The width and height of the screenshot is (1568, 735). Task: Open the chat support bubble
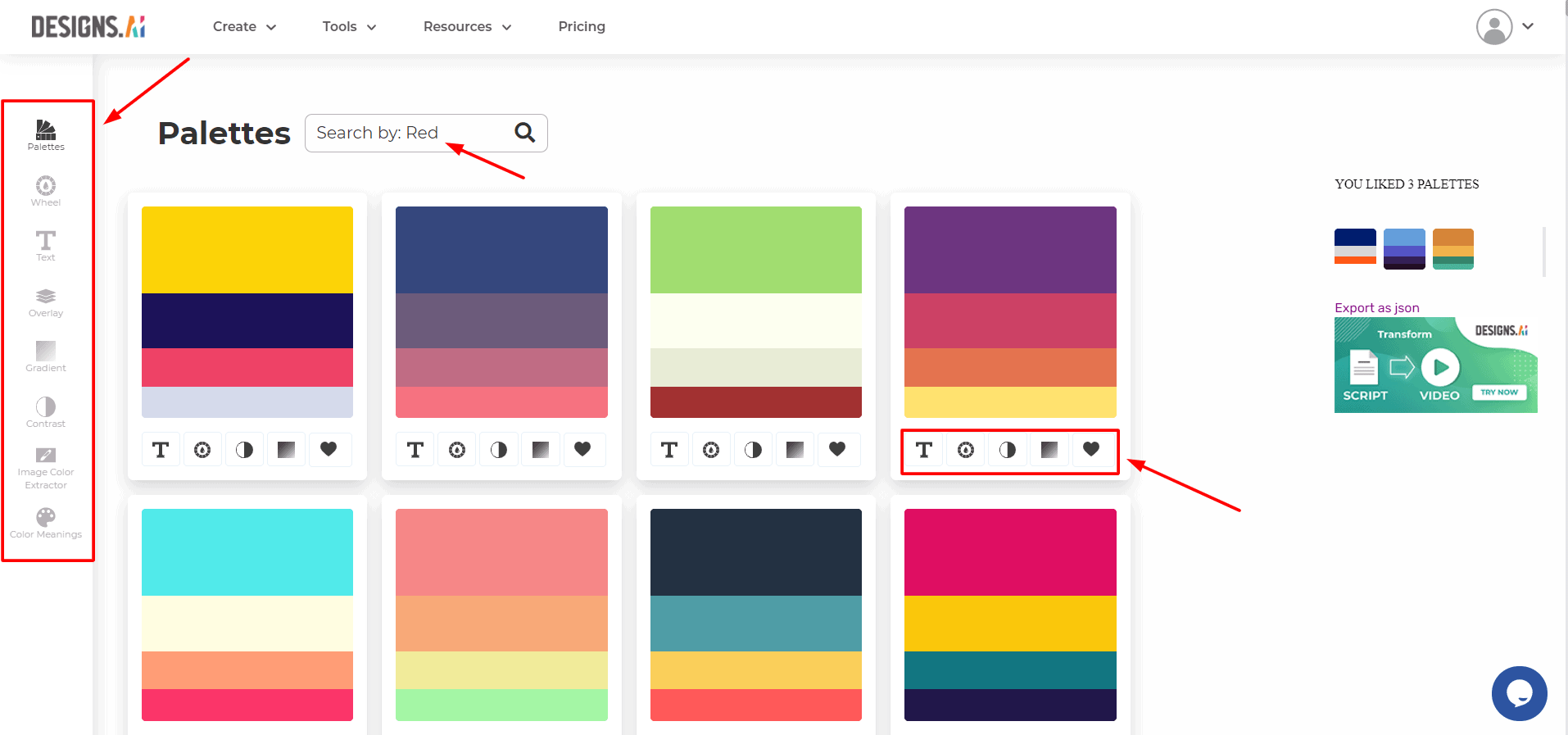[x=1519, y=693]
